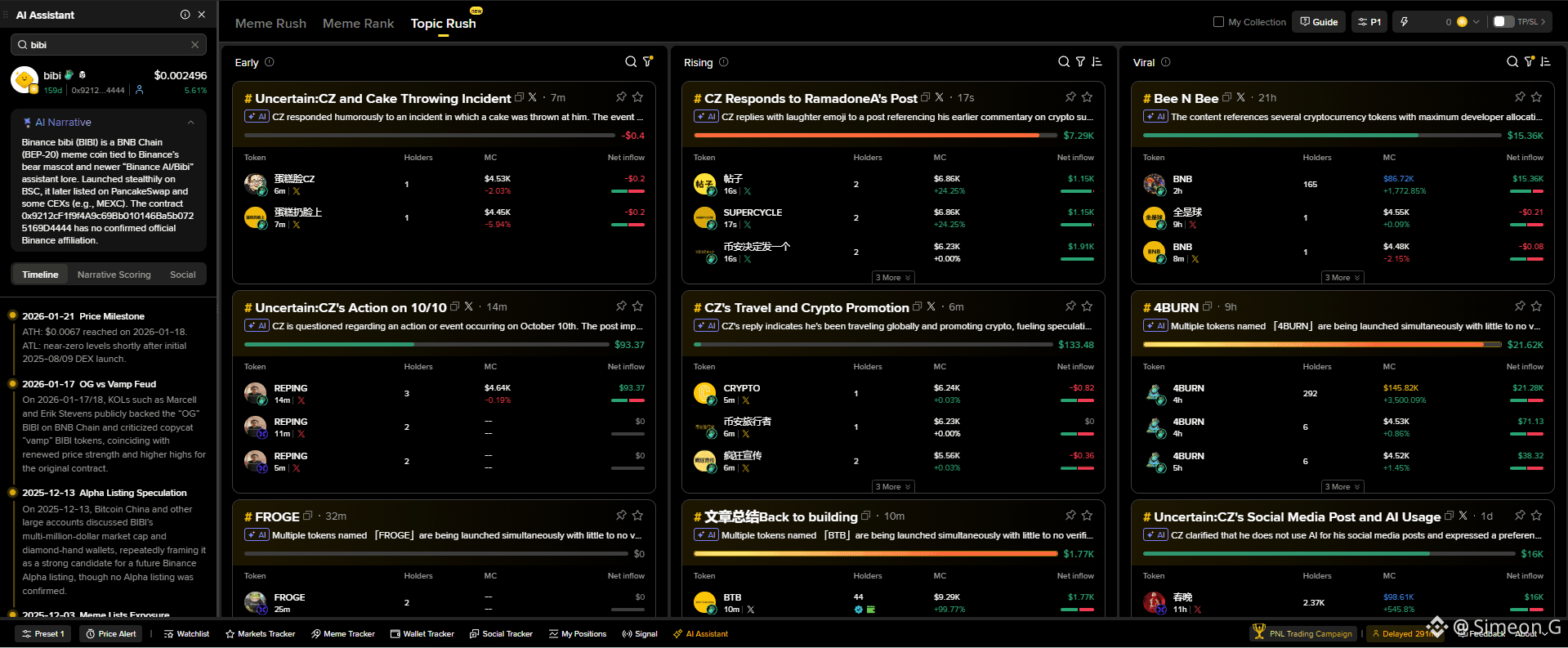Toggle the TP/SL switch
This screenshot has height=648, width=1568.
tap(1503, 22)
